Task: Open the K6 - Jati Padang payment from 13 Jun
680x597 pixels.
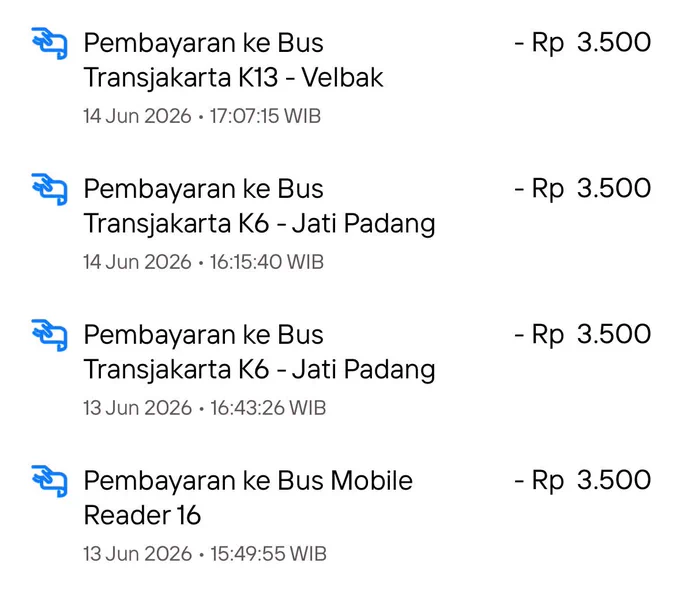Action: [340, 369]
